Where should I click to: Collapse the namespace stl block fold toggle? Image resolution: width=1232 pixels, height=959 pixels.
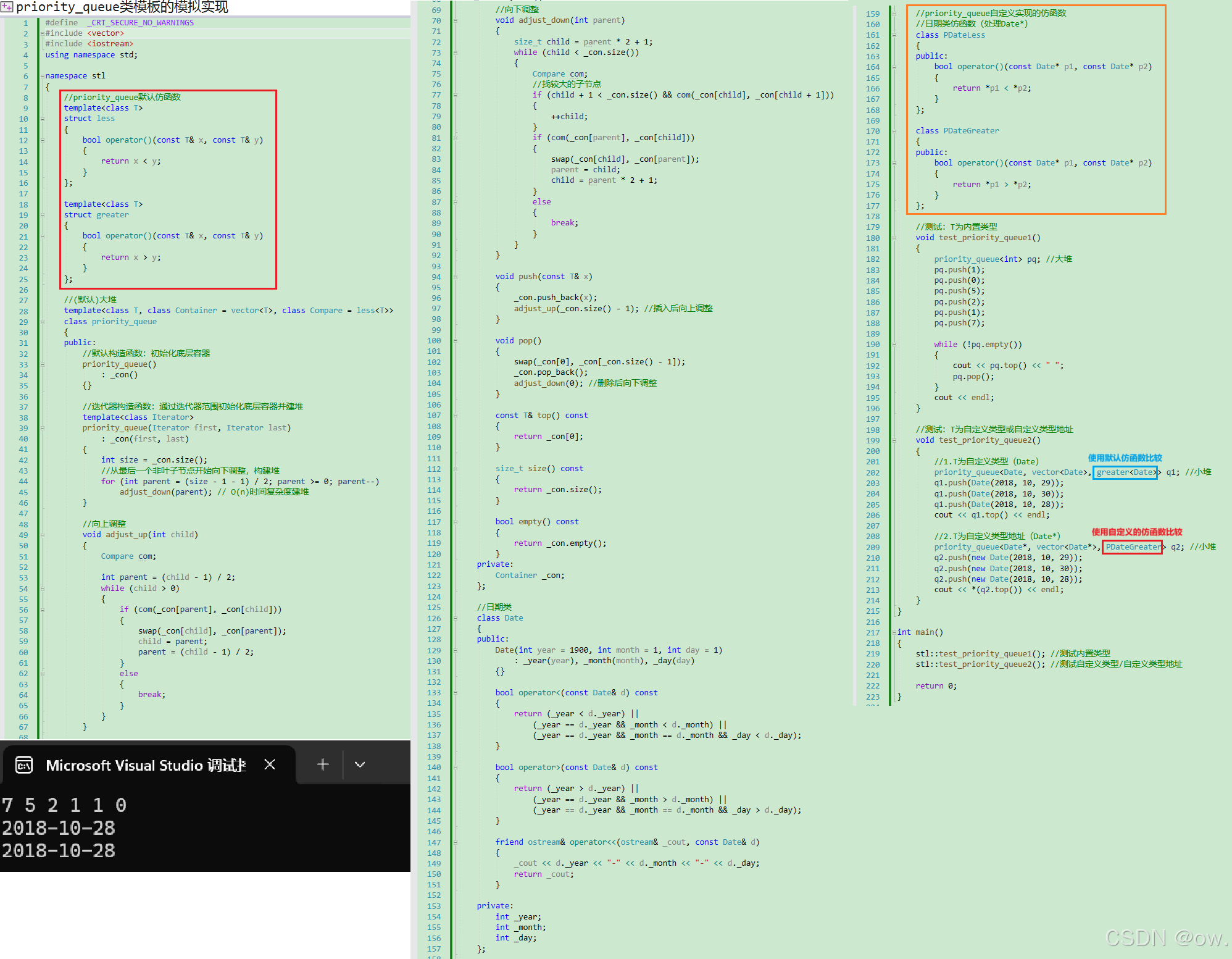42,76
